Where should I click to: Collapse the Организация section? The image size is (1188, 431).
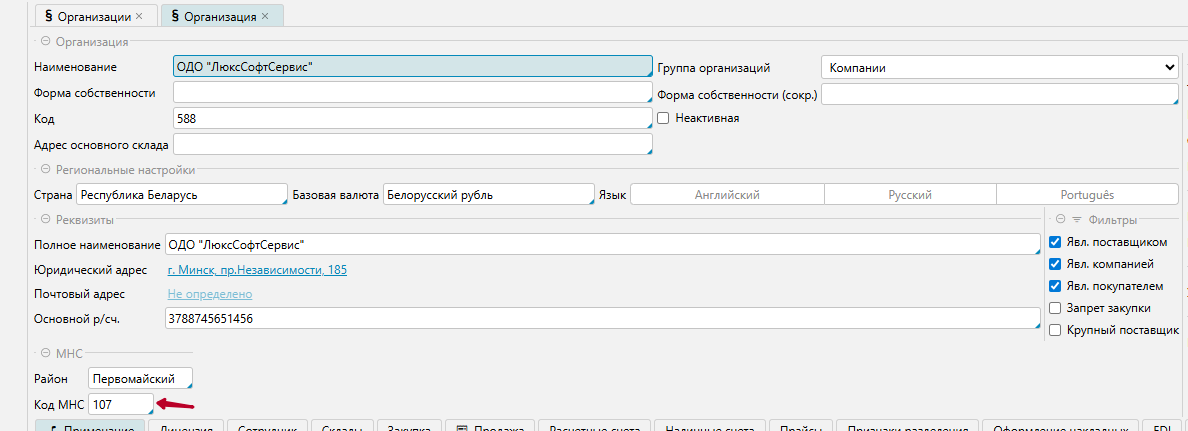click(45, 42)
